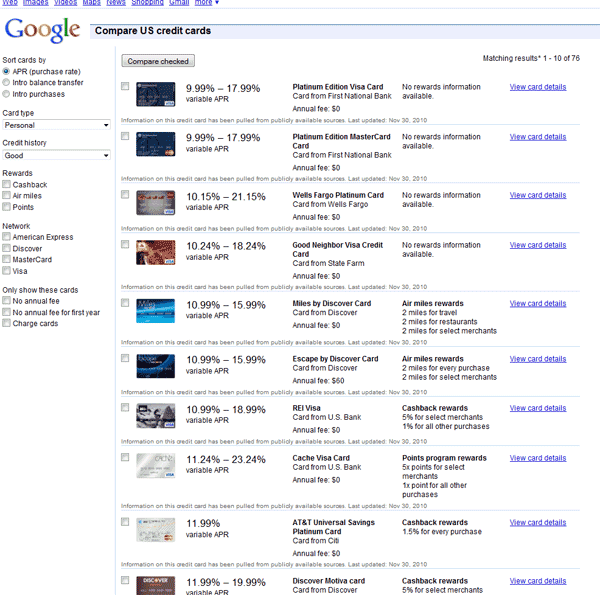Screen dimensions: 600x595
Task: Tick No annual fee for first year
Action: pyautogui.click(x=6, y=312)
